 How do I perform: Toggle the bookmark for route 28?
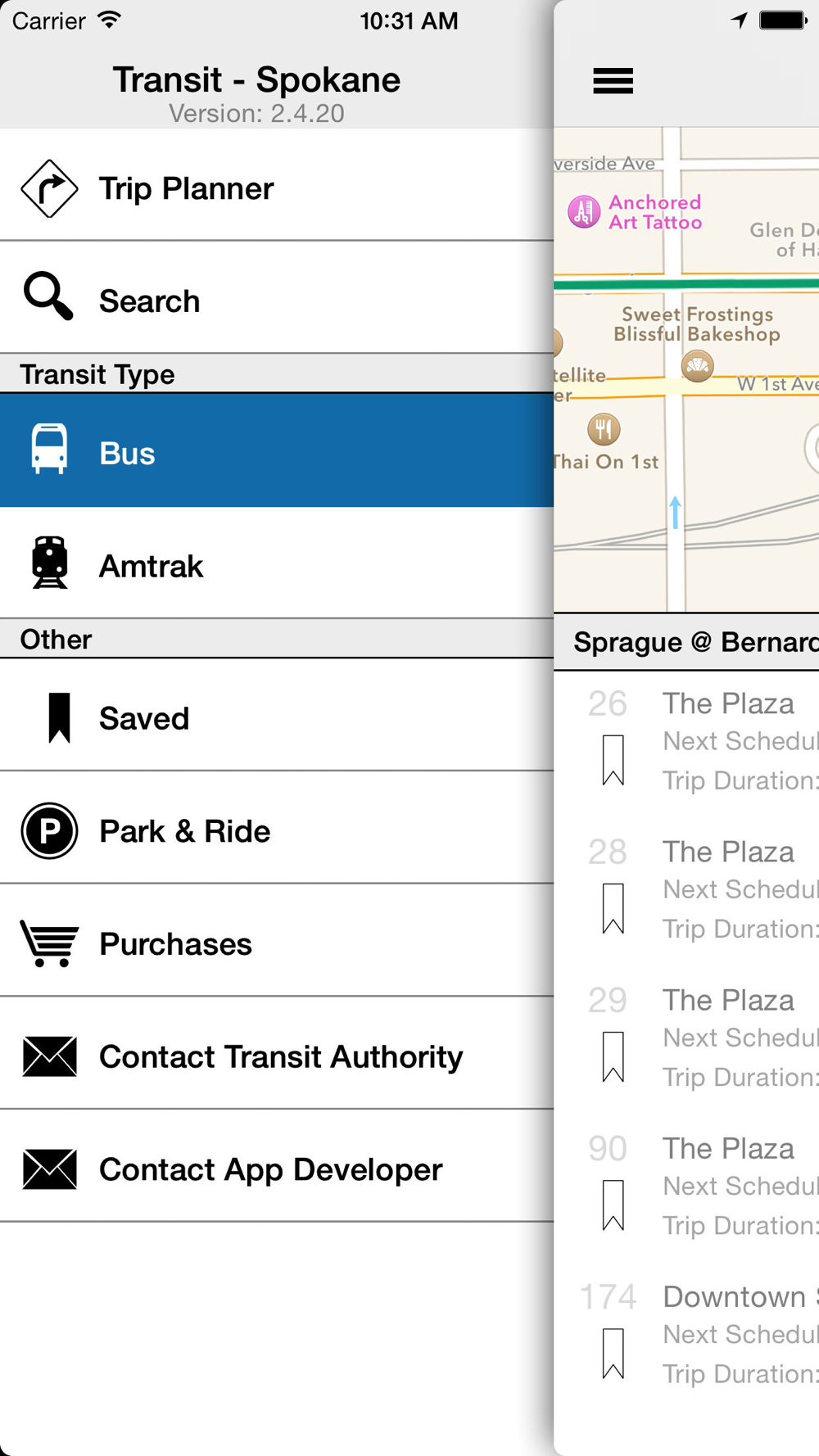pyautogui.click(x=613, y=908)
